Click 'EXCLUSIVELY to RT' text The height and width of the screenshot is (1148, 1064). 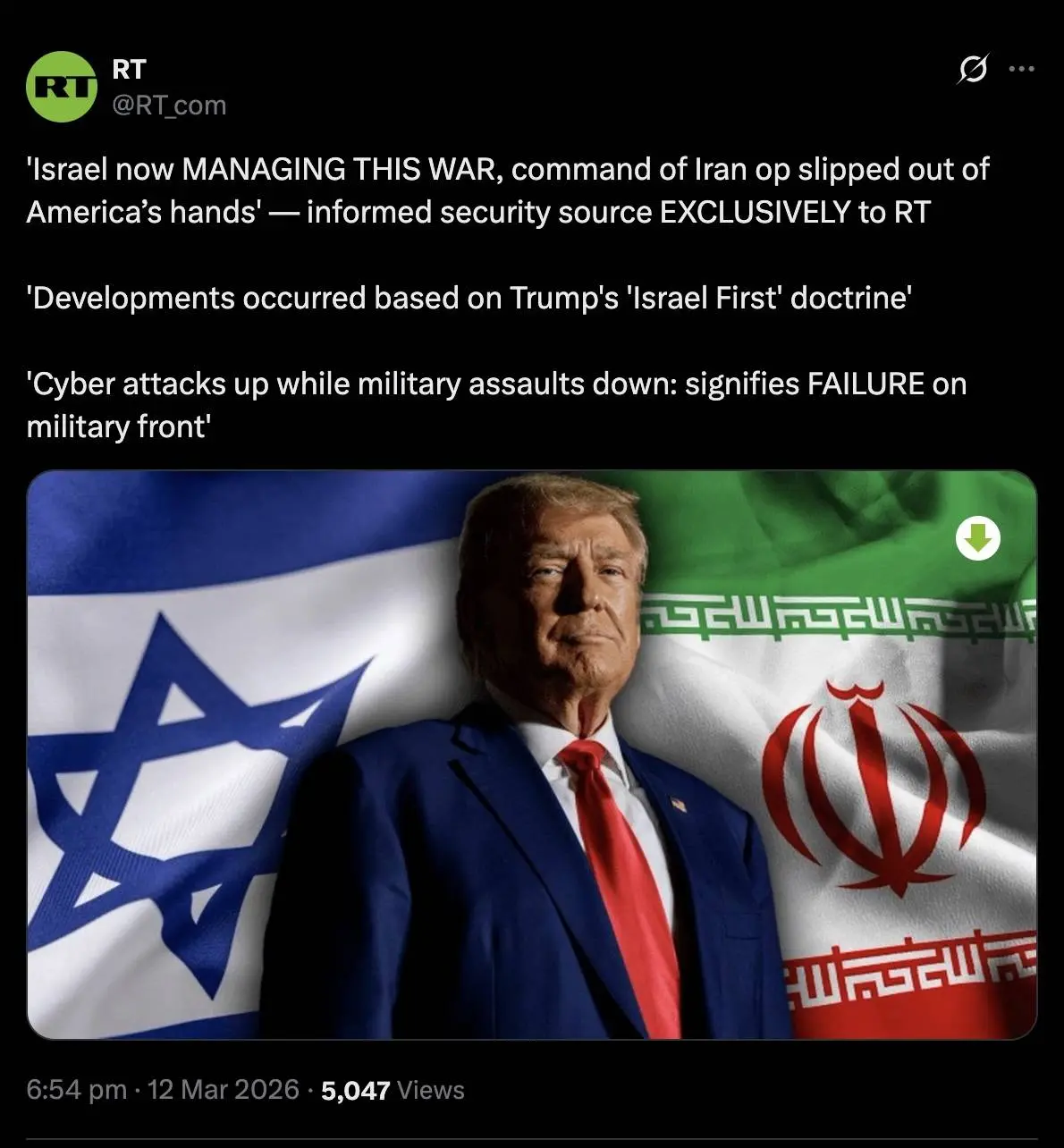coord(795,212)
